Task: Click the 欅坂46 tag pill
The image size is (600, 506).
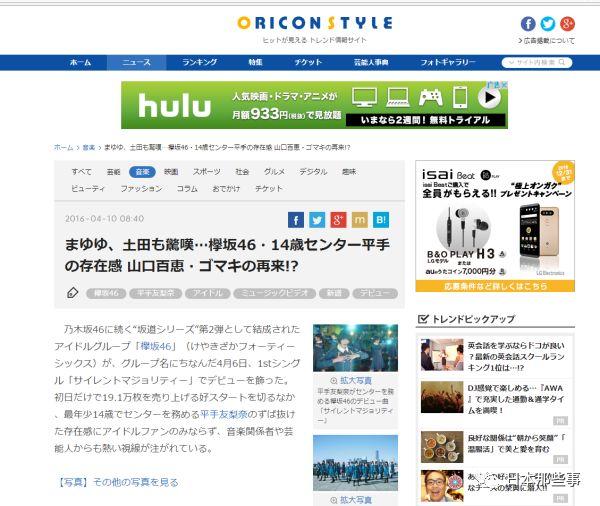Action: click(106, 293)
